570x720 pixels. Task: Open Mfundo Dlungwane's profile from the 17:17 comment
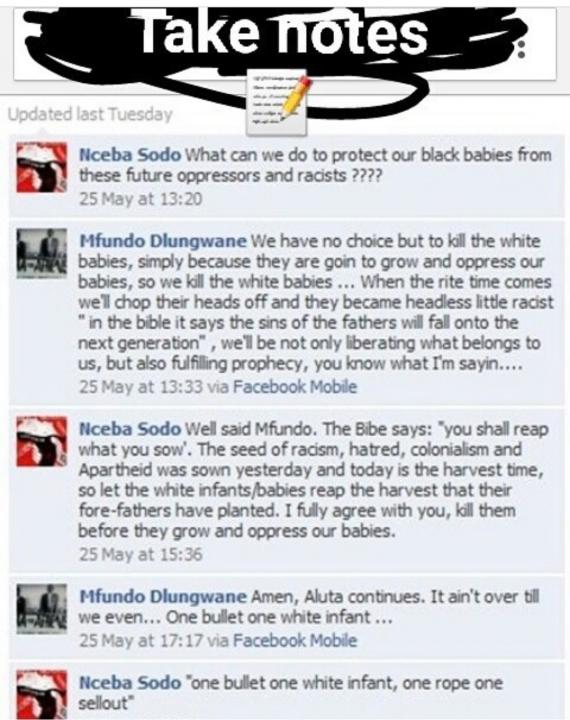163,596
